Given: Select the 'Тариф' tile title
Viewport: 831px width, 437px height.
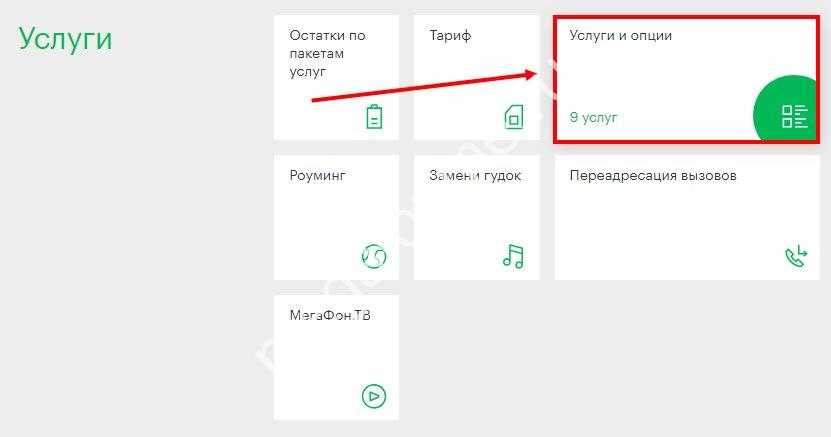Looking at the screenshot, I should (x=450, y=35).
